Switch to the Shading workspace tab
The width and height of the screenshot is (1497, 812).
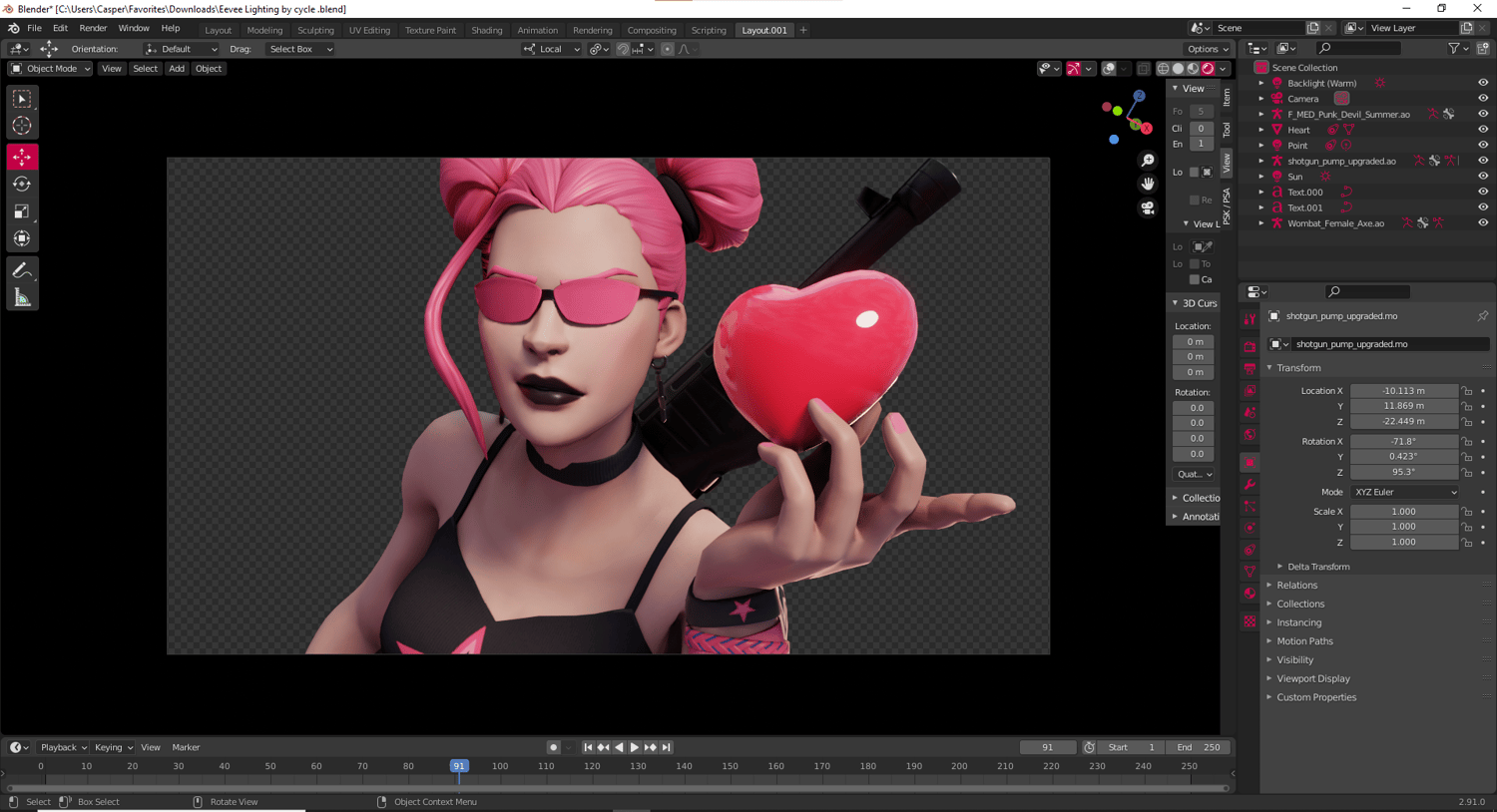click(487, 30)
